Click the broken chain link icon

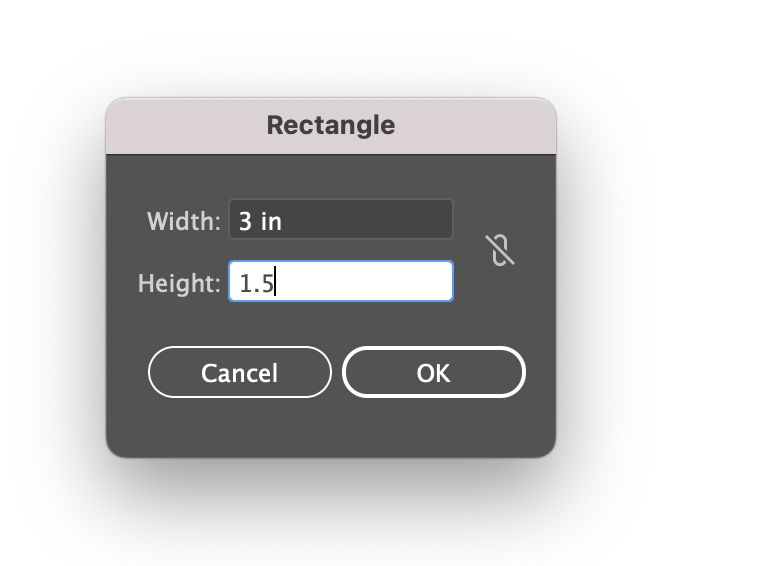(x=500, y=250)
